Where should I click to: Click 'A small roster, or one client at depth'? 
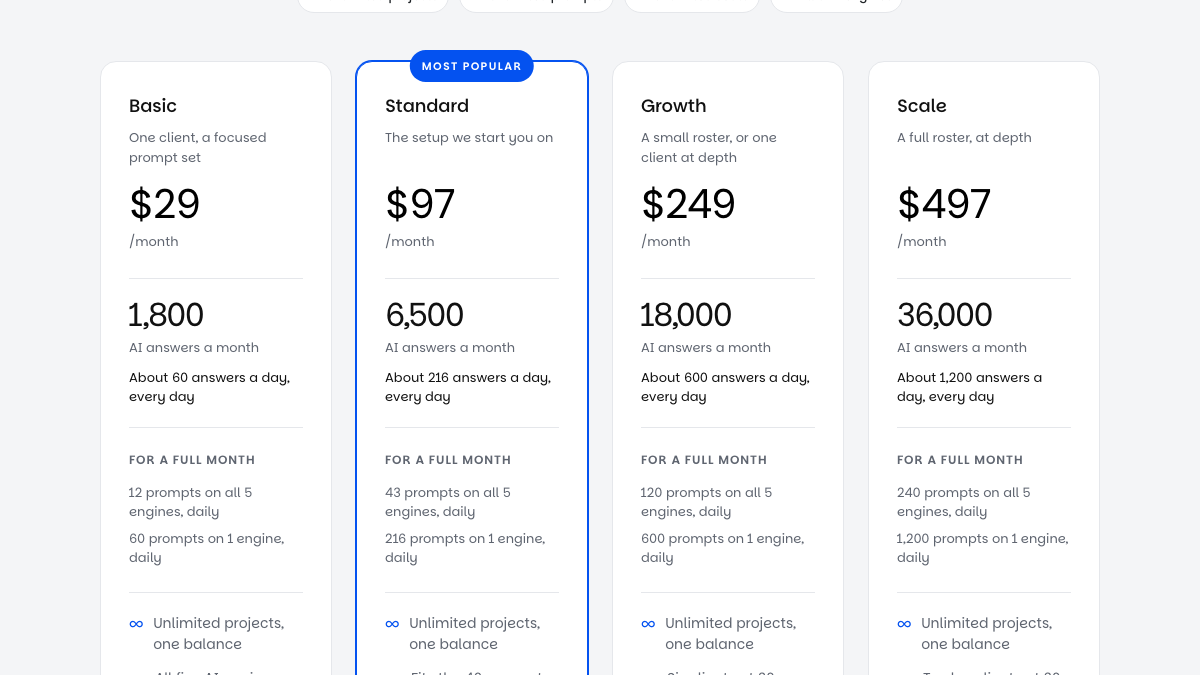coord(709,148)
